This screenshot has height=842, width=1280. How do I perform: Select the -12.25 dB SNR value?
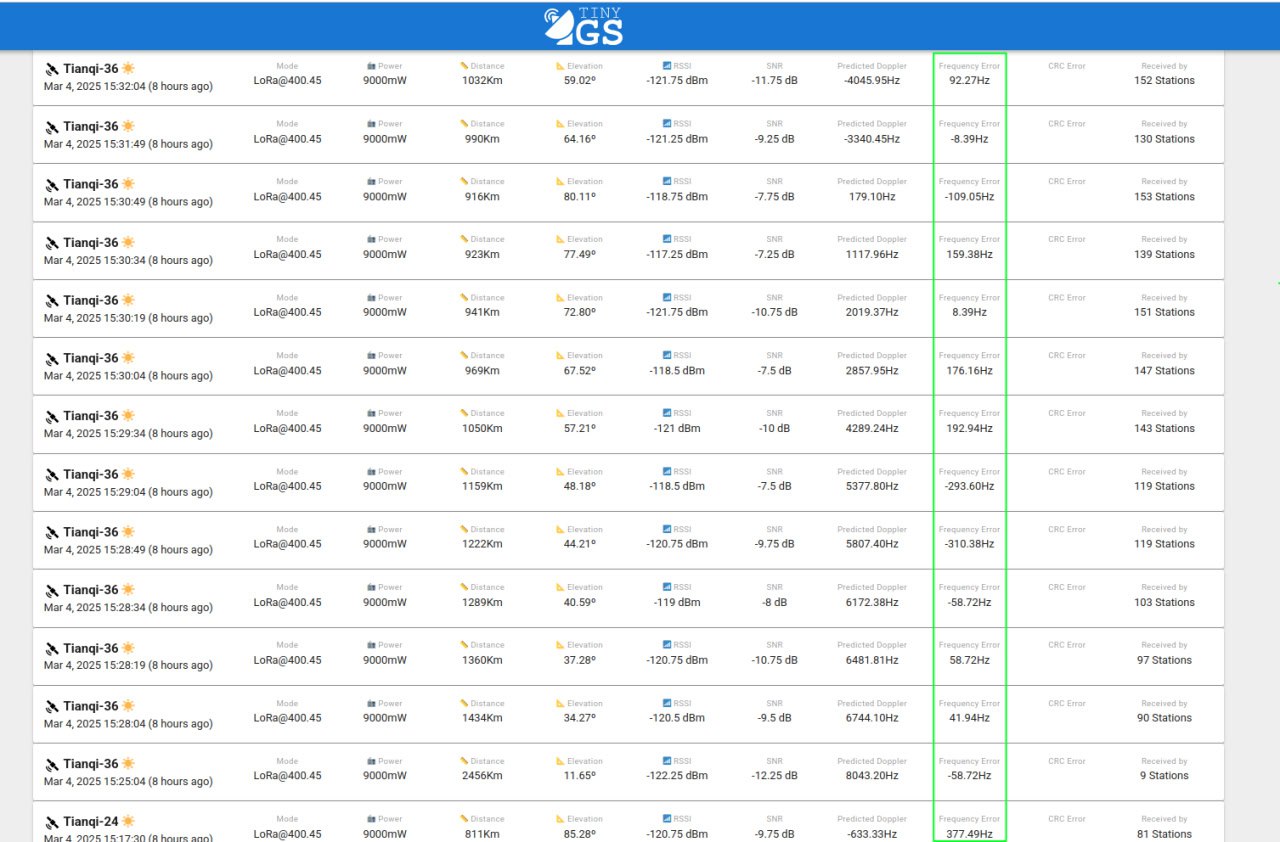775,776
